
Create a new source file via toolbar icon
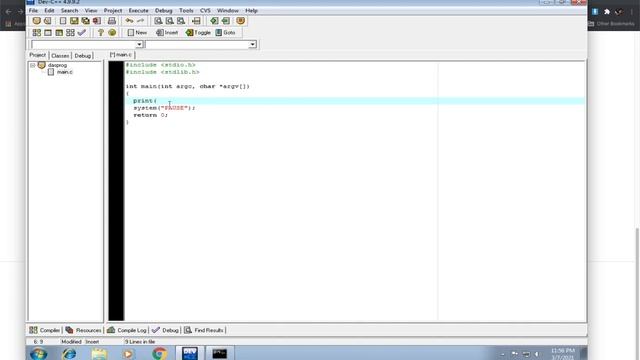[63, 21]
